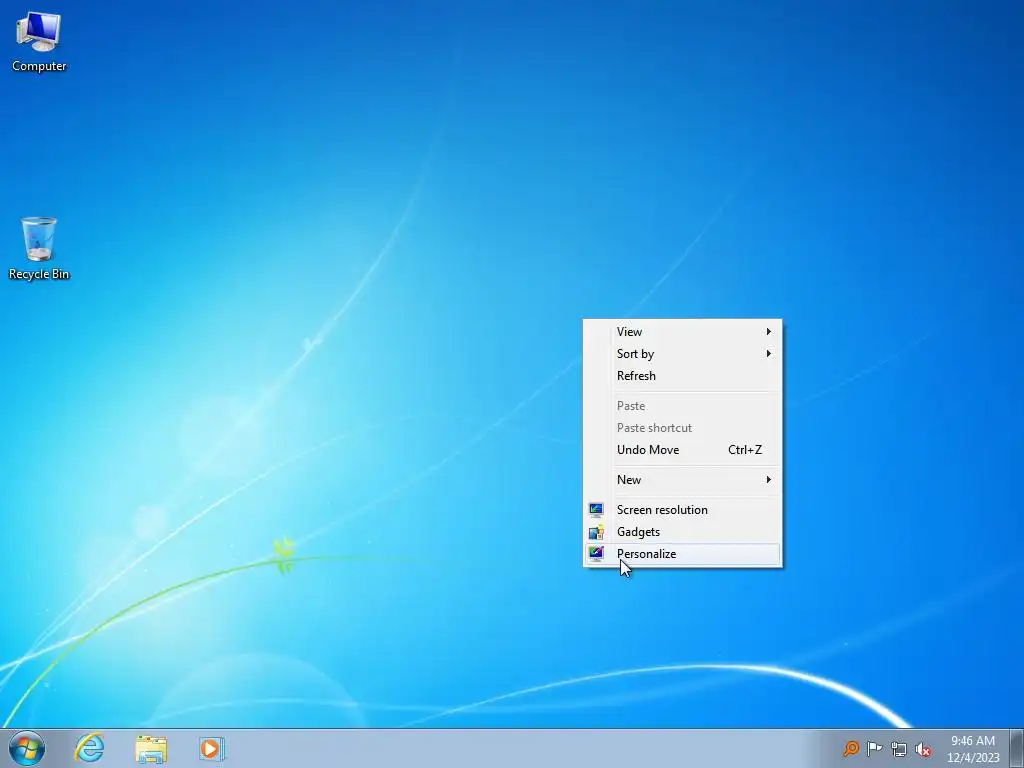The height and width of the screenshot is (768, 1024).
Task: Select Personalize in the context menu
Action: coord(682,554)
